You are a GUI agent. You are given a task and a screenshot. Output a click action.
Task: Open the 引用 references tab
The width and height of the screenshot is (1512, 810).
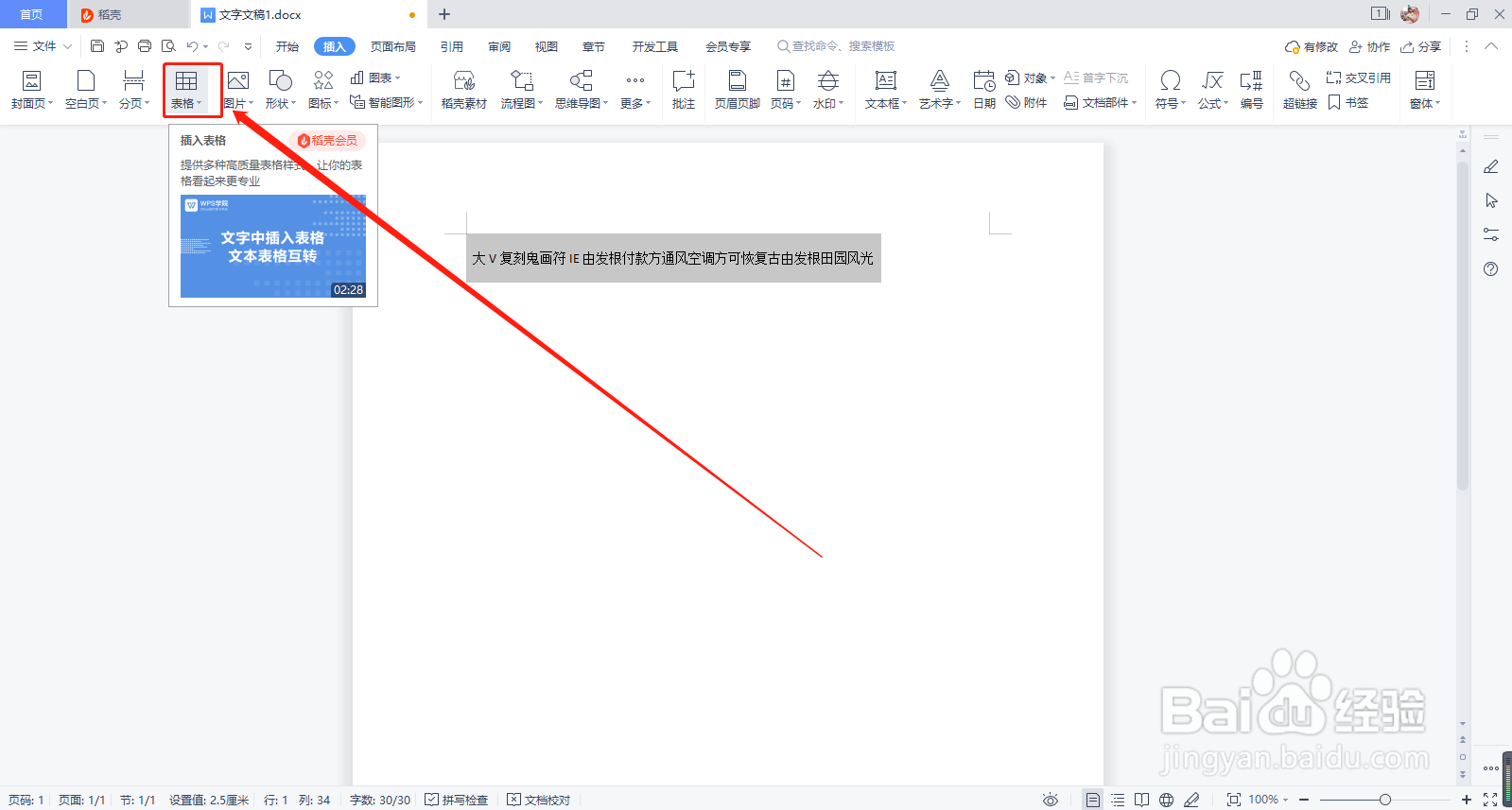point(452,46)
